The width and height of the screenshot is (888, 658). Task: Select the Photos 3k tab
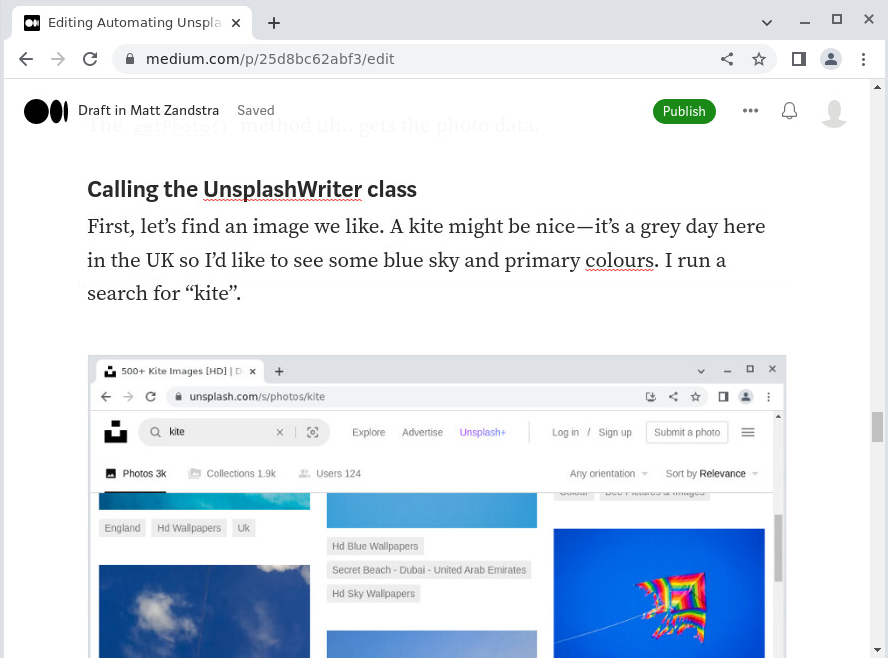coord(136,473)
